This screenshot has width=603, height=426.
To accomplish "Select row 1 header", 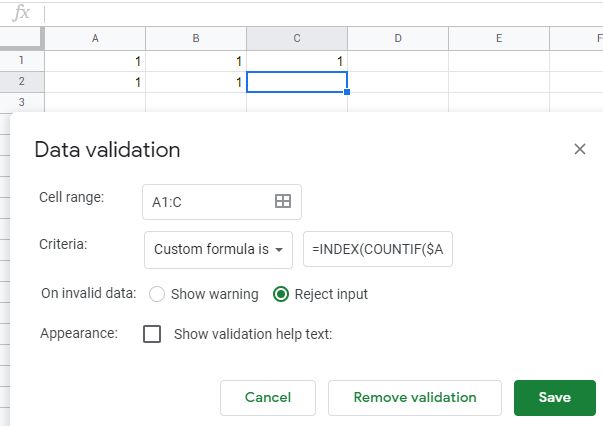I will (x=22, y=60).
